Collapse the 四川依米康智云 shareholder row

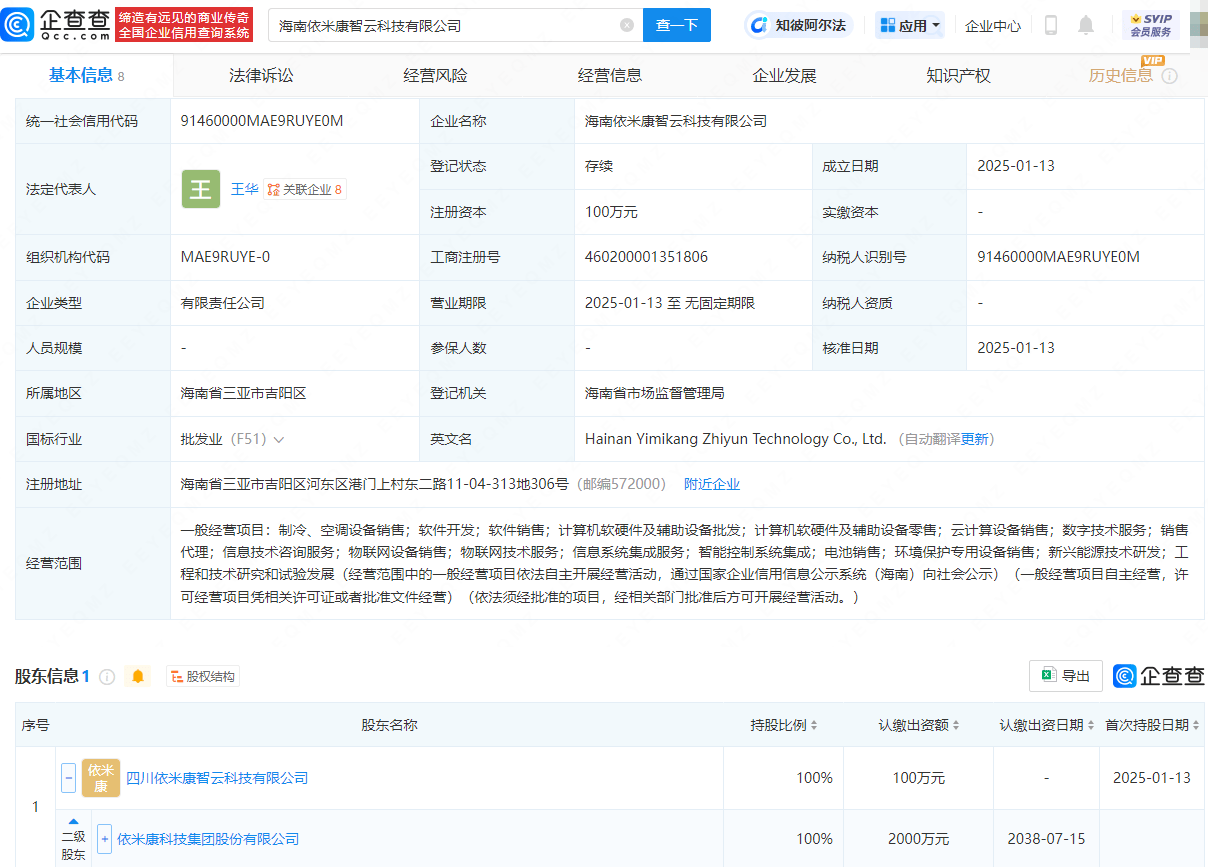point(68,778)
